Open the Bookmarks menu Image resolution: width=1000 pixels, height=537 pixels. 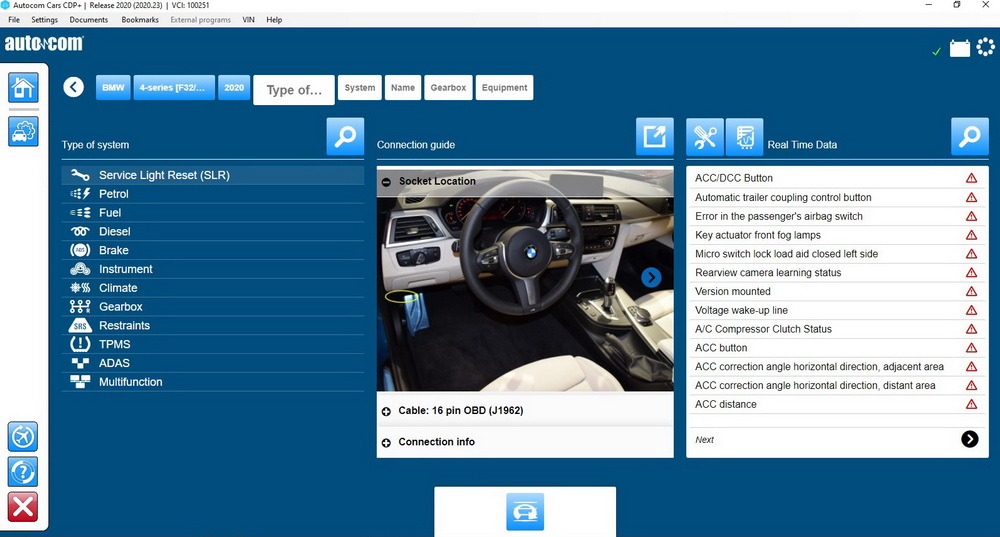coord(139,20)
